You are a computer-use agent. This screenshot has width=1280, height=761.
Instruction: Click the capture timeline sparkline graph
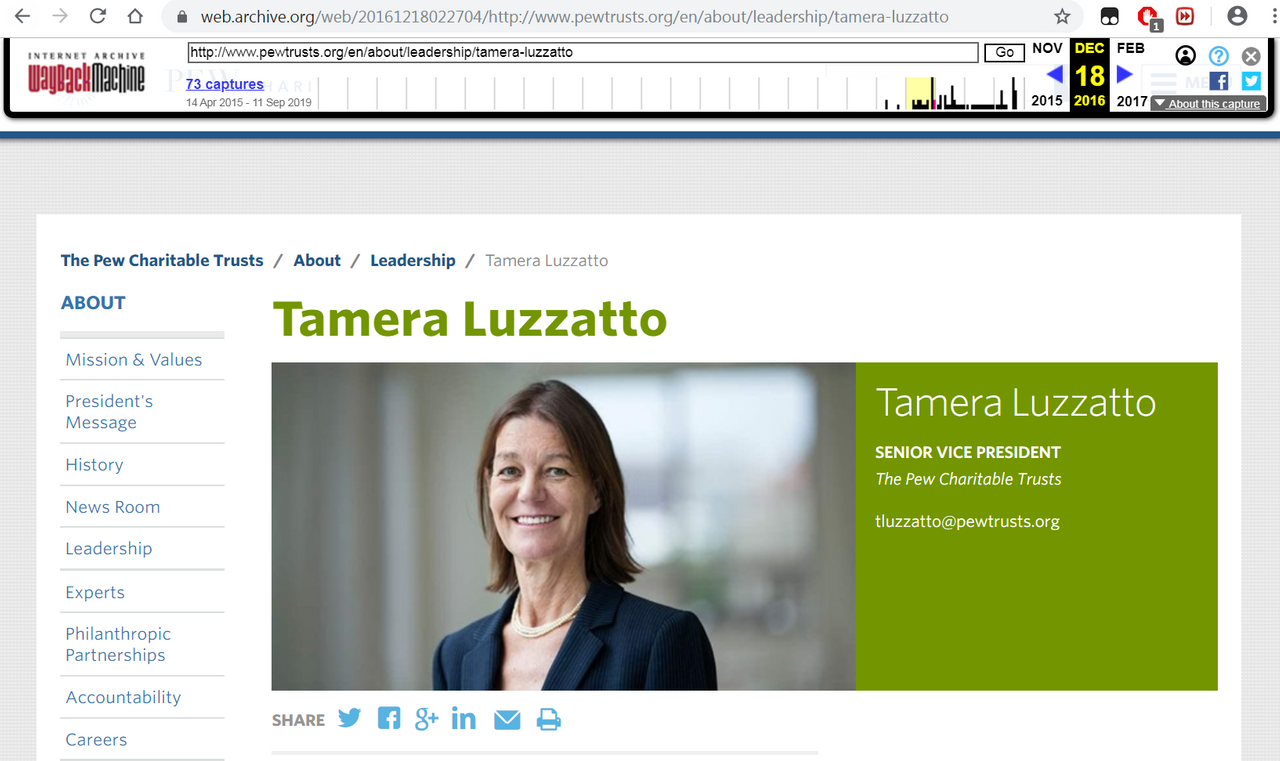[x=670, y=93]
